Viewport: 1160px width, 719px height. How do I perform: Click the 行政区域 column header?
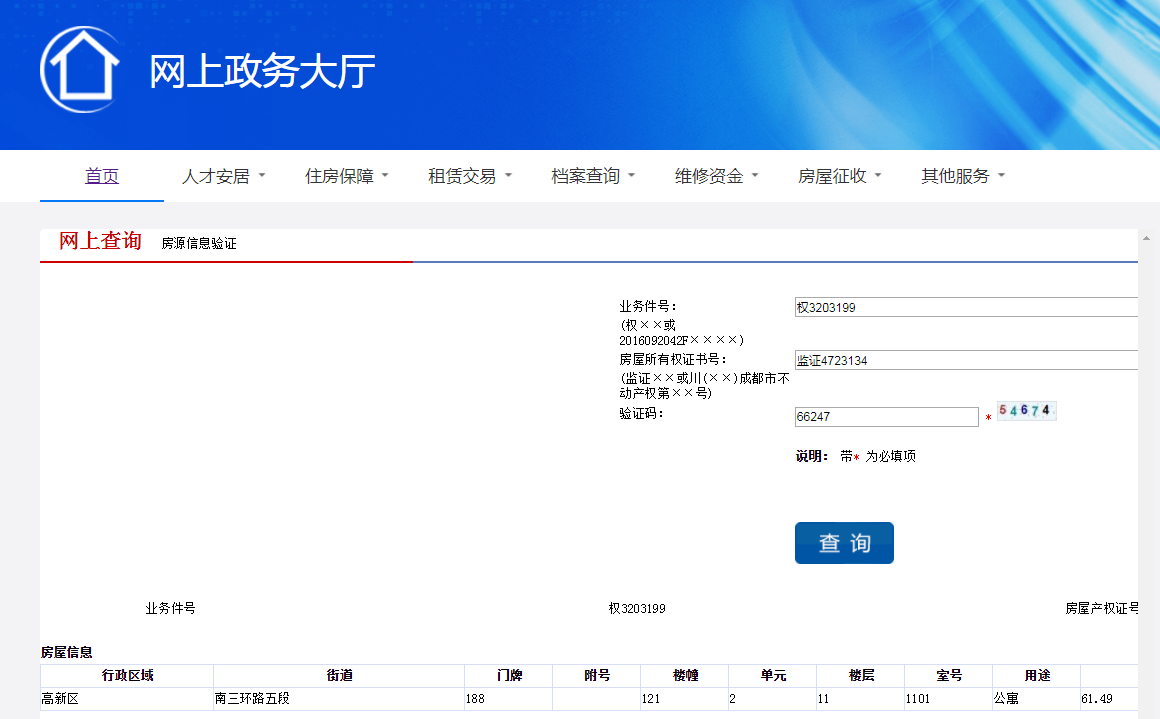[127, 676]
